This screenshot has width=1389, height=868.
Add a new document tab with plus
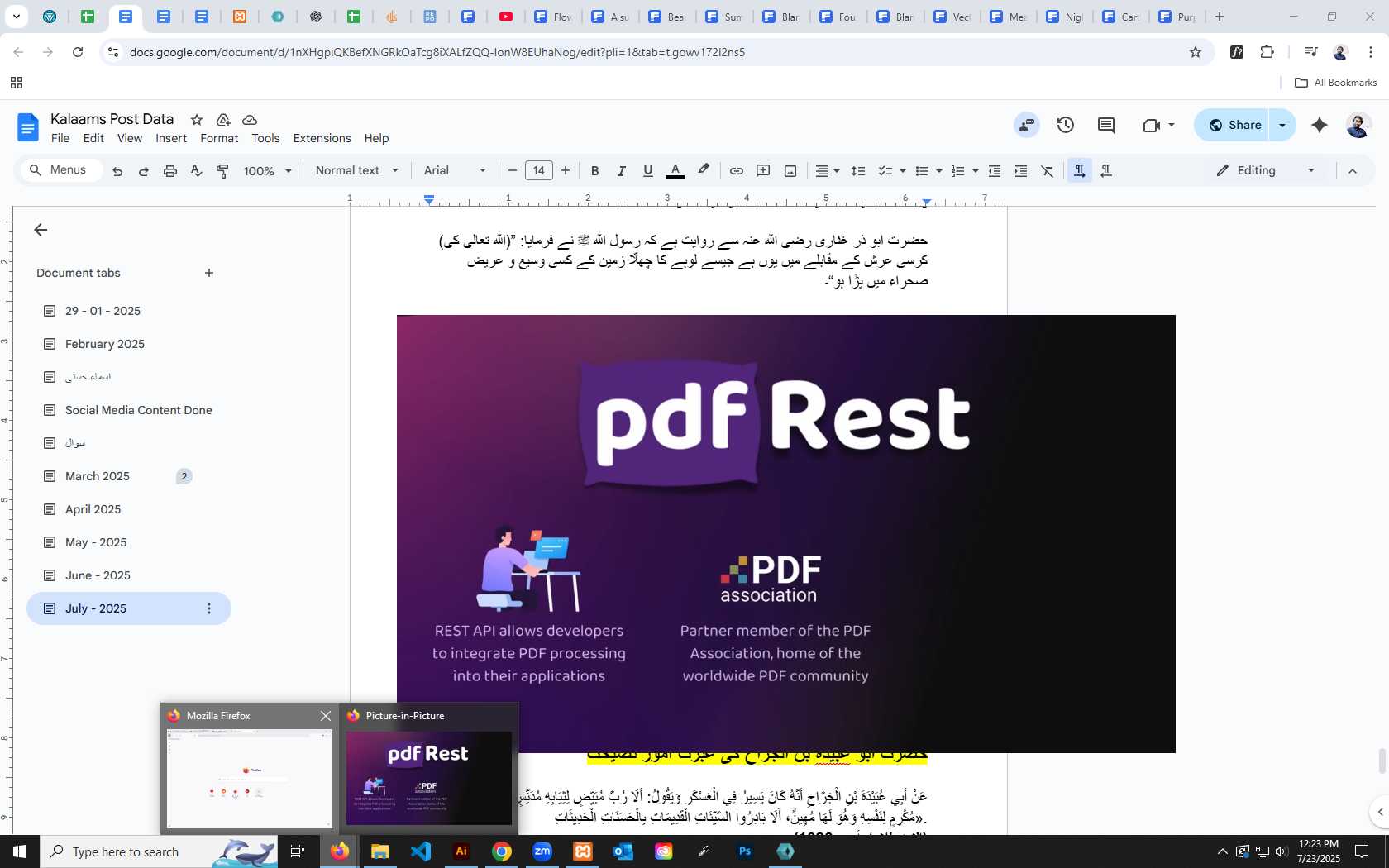point(209,273)
